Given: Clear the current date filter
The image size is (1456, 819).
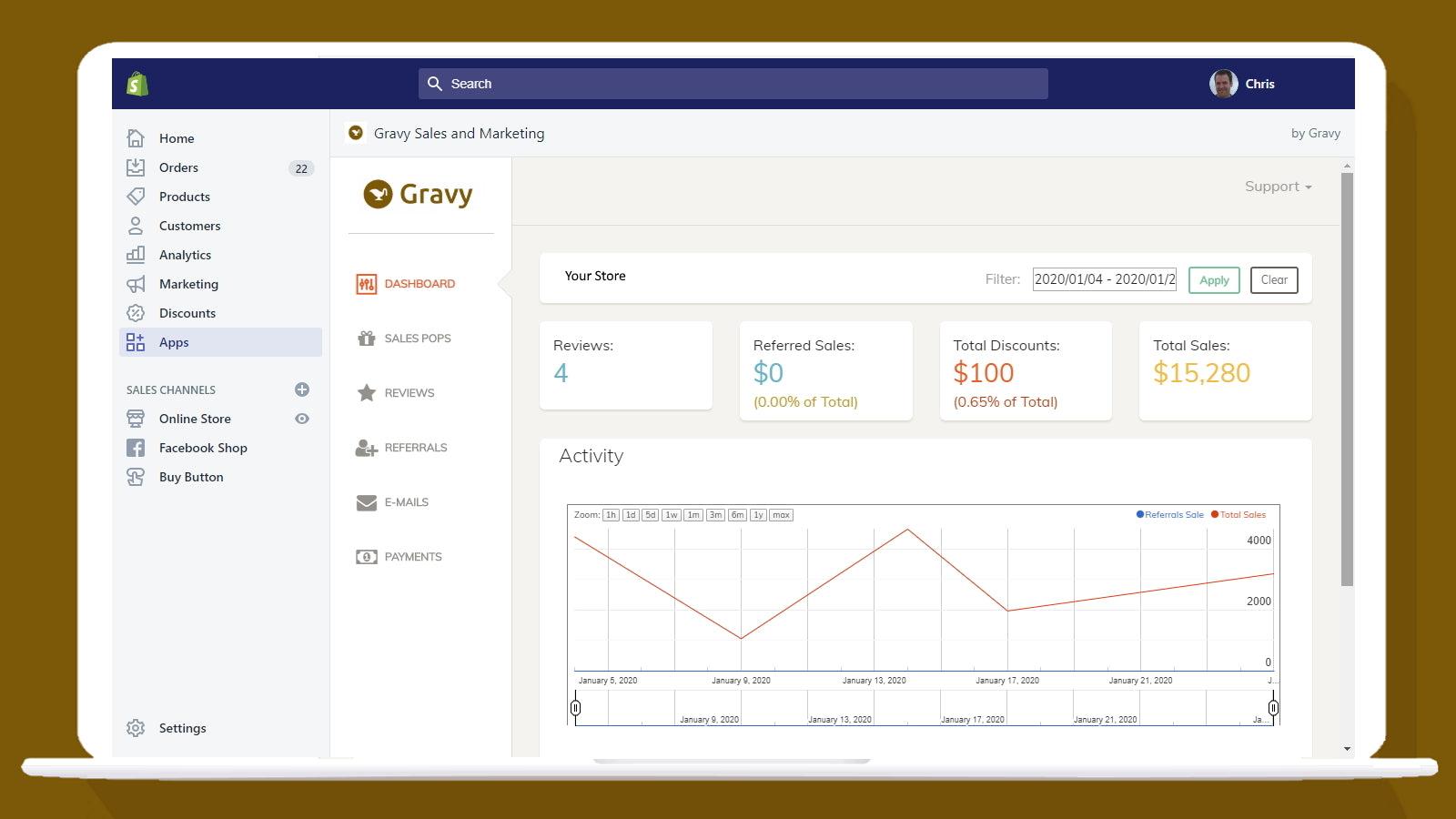Looking at the screenshot, I should [1273, 279].
